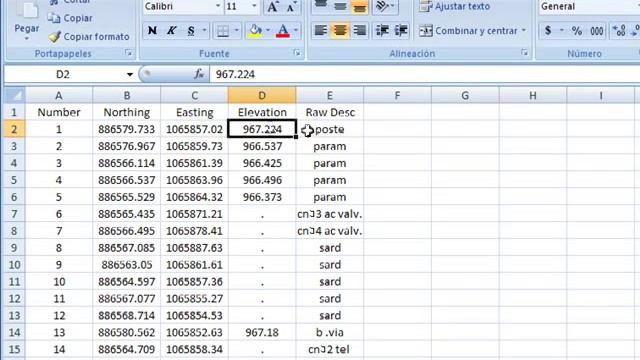Image resolution: width=640 pixels, height=360 pixels.
Task: Open Name Box dropdown arrow
Action: coord(129,74)
